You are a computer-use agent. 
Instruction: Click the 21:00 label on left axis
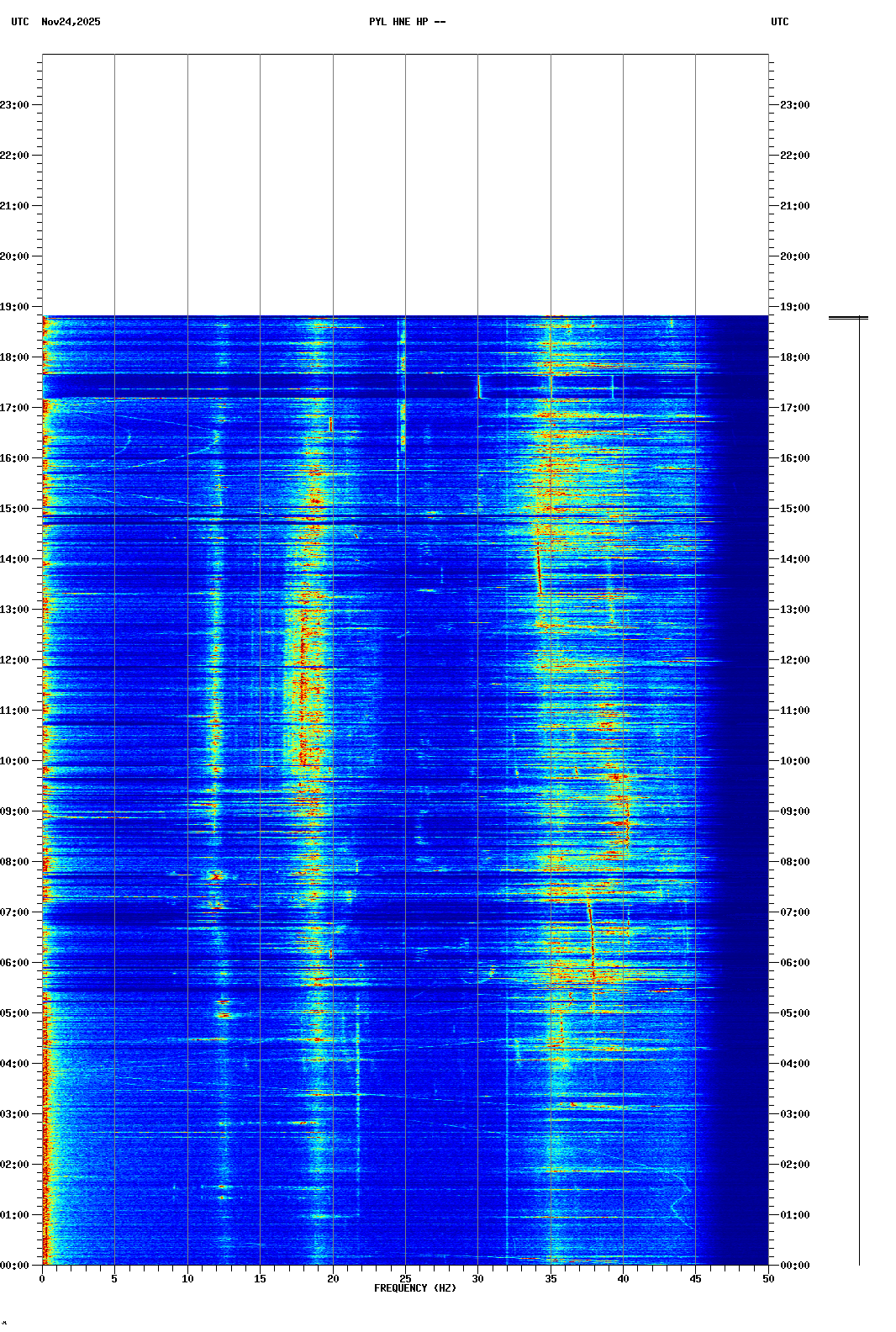click(14, 206)
